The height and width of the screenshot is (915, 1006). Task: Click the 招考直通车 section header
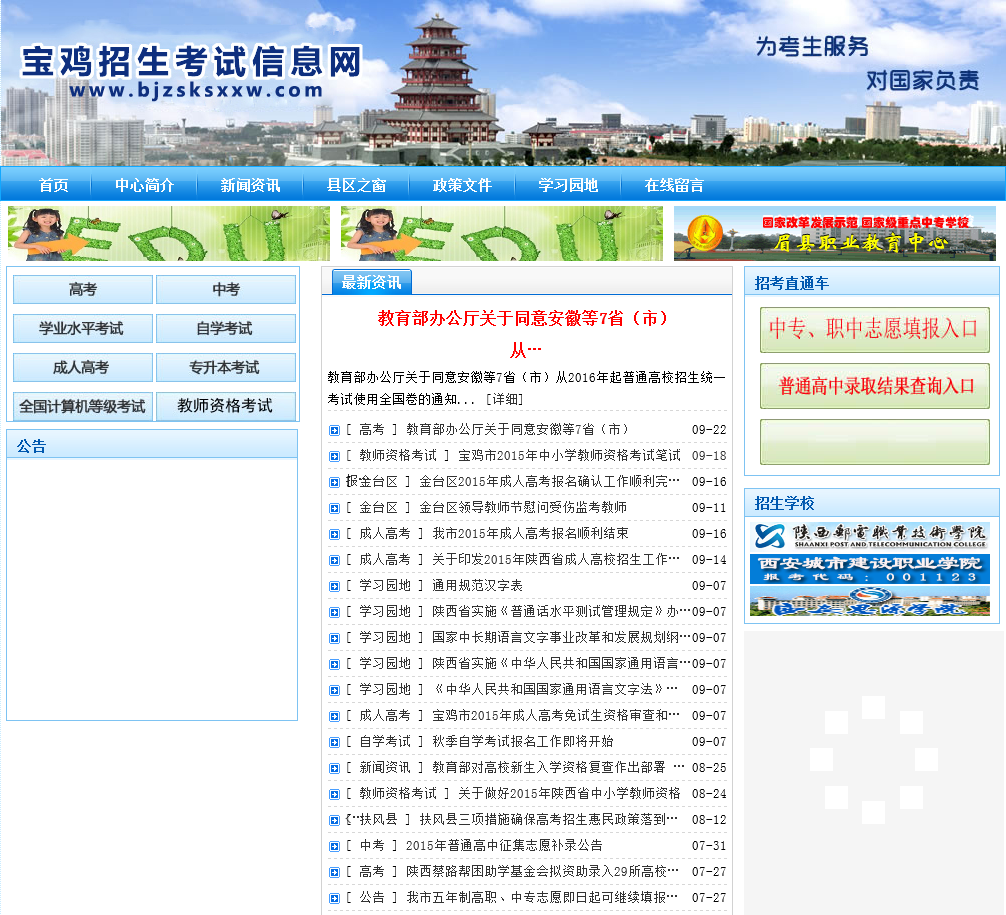[871, 282]
